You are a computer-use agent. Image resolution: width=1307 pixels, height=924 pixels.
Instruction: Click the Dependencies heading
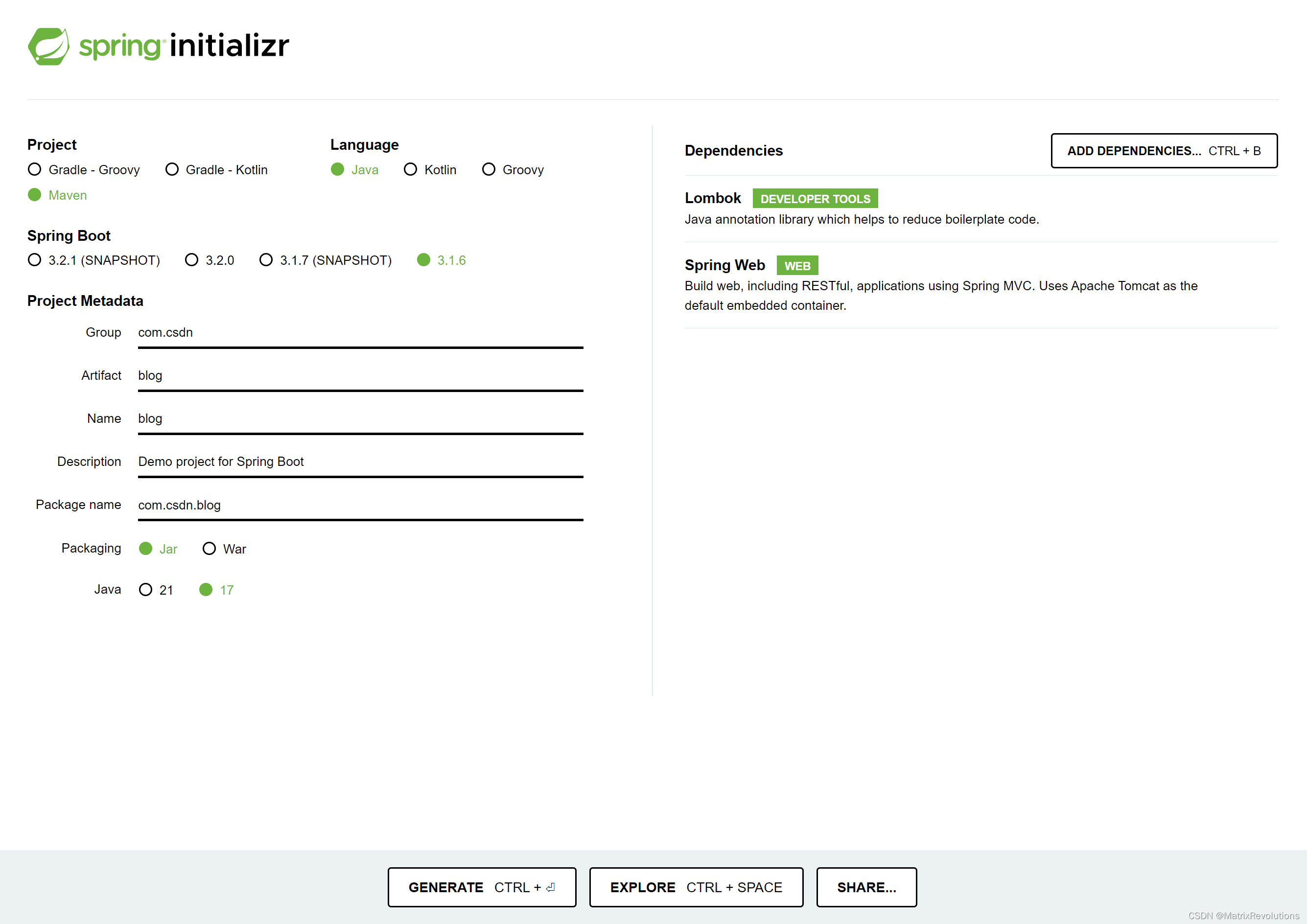[733, 151]
